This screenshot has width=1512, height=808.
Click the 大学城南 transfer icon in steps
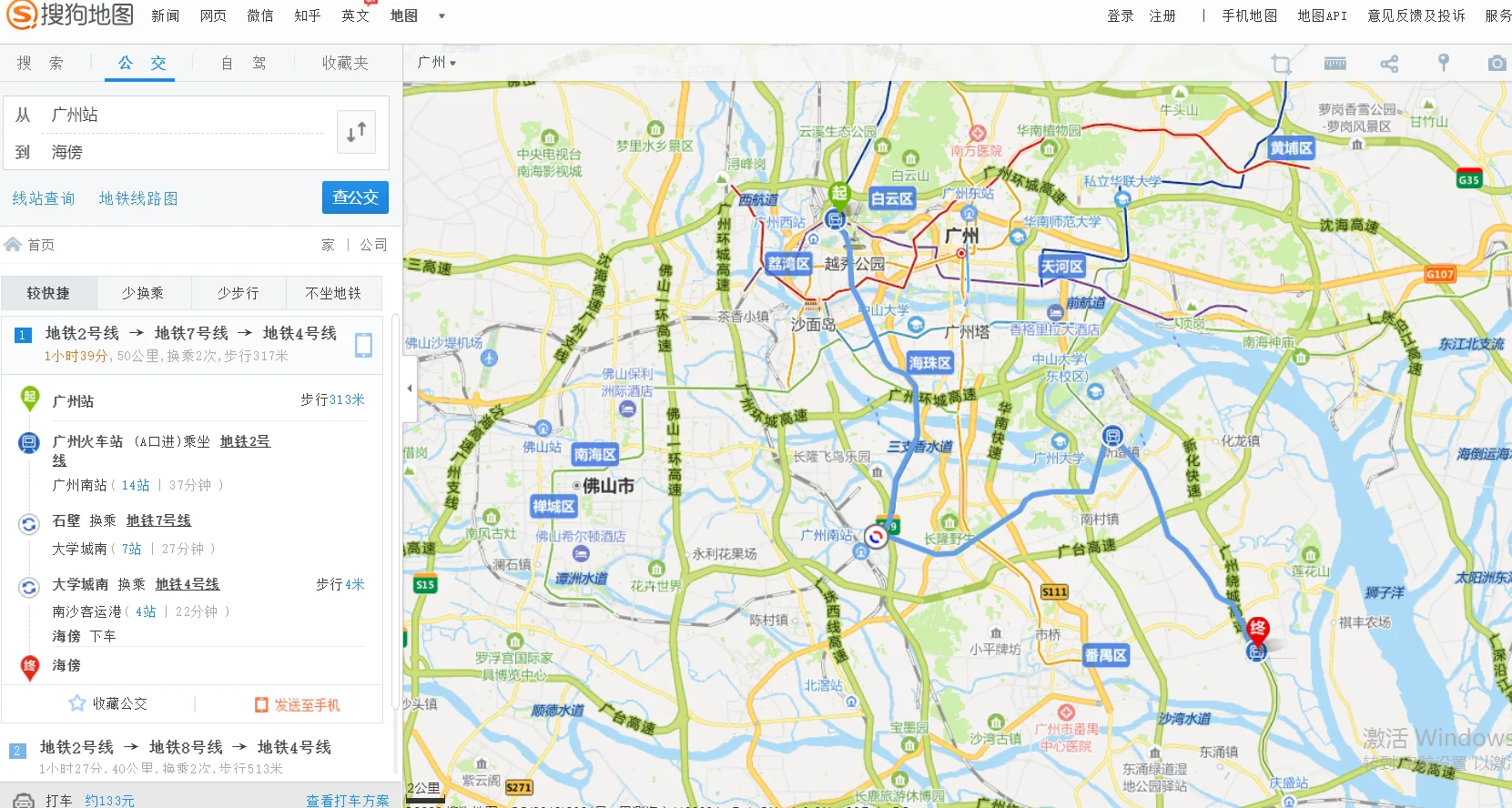click(x=29, y=588)
